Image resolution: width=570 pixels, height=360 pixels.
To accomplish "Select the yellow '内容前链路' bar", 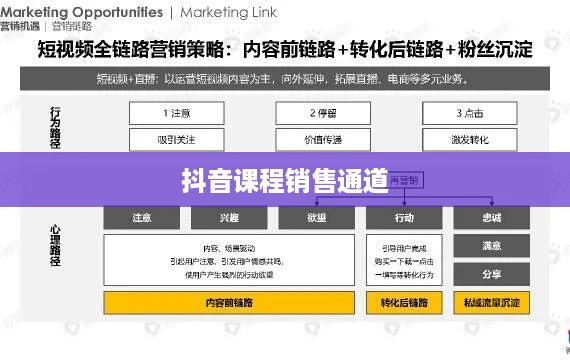I will (229, 303).
